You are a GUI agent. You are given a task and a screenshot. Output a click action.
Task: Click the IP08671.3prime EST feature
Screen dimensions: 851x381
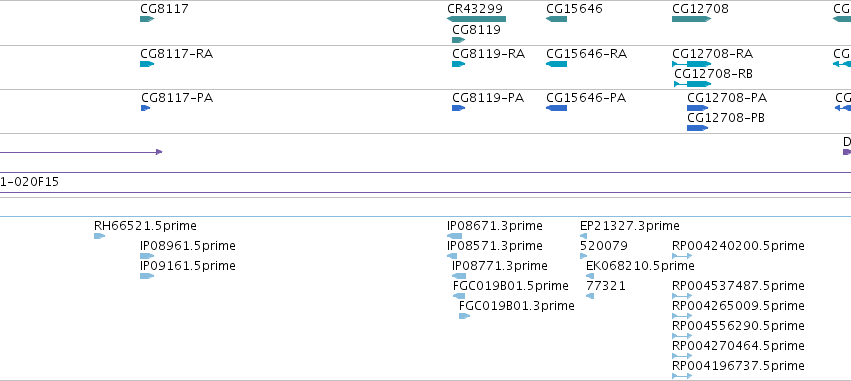tap(455, 236)
